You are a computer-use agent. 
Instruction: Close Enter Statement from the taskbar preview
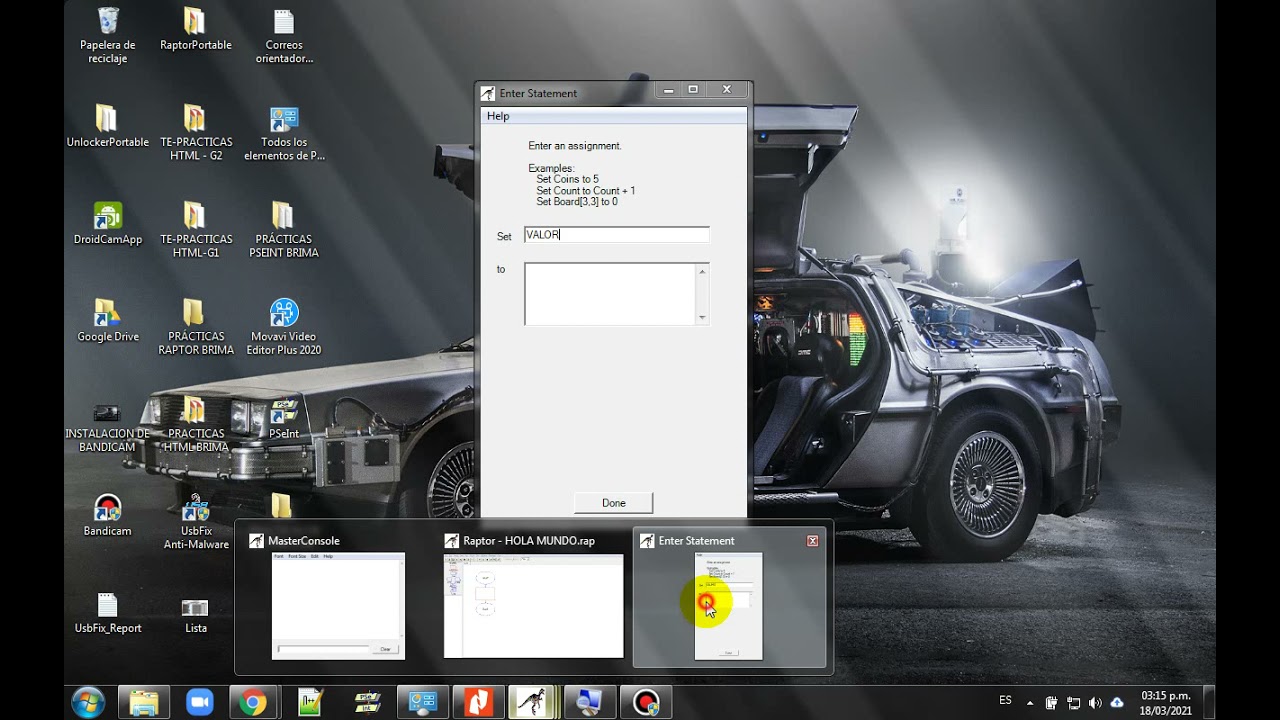pos(812,541)
